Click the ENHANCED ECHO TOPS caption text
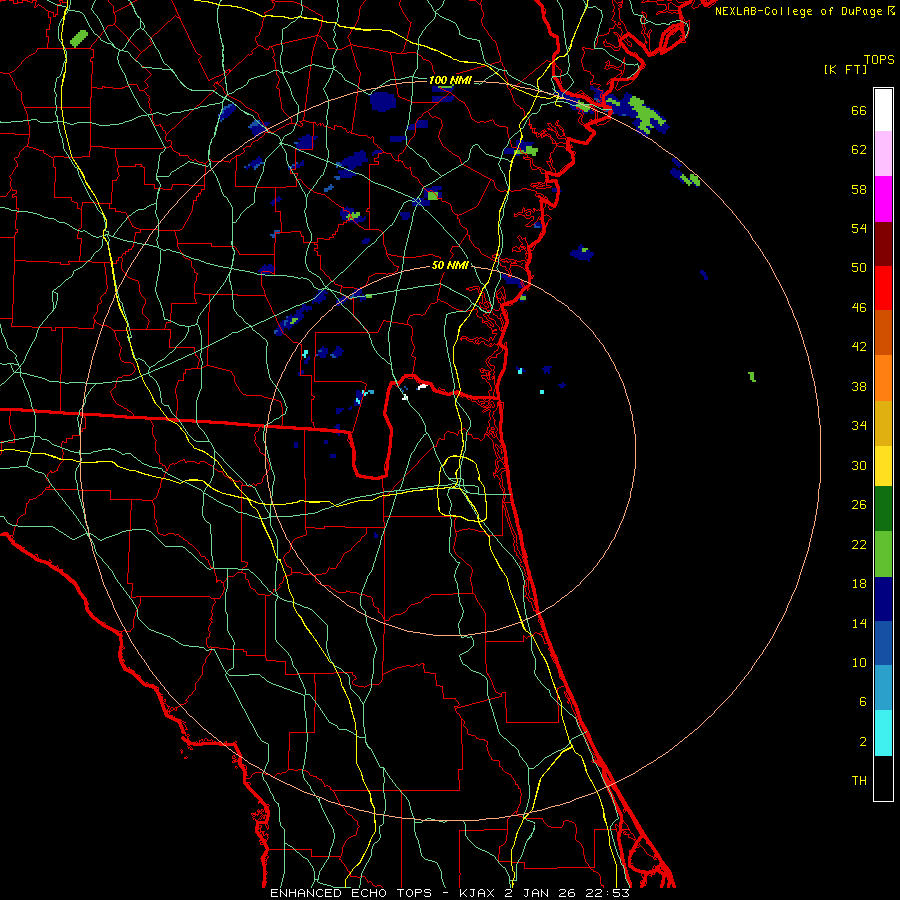The width and height of the screenshot is (900, 900). point(351,893)
